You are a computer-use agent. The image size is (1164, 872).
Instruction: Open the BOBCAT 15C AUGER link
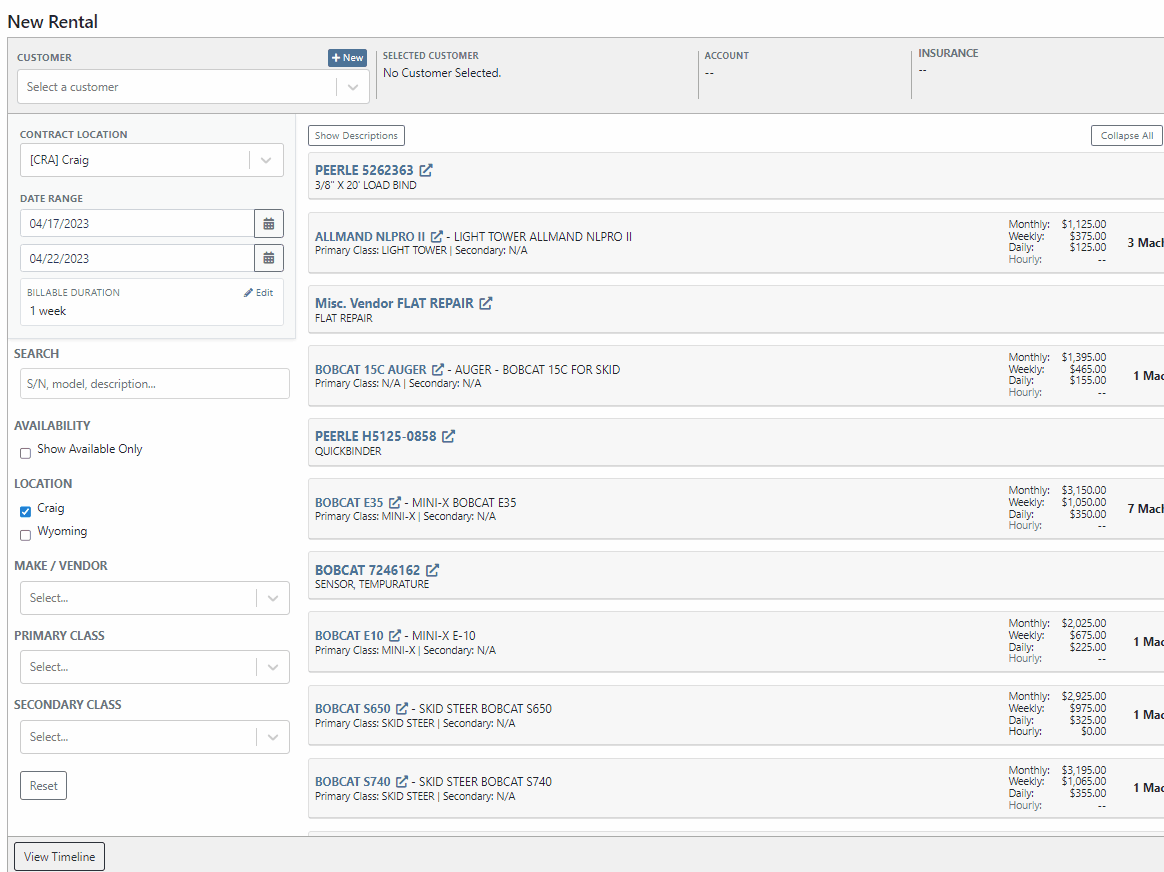[x=370, y=369]
